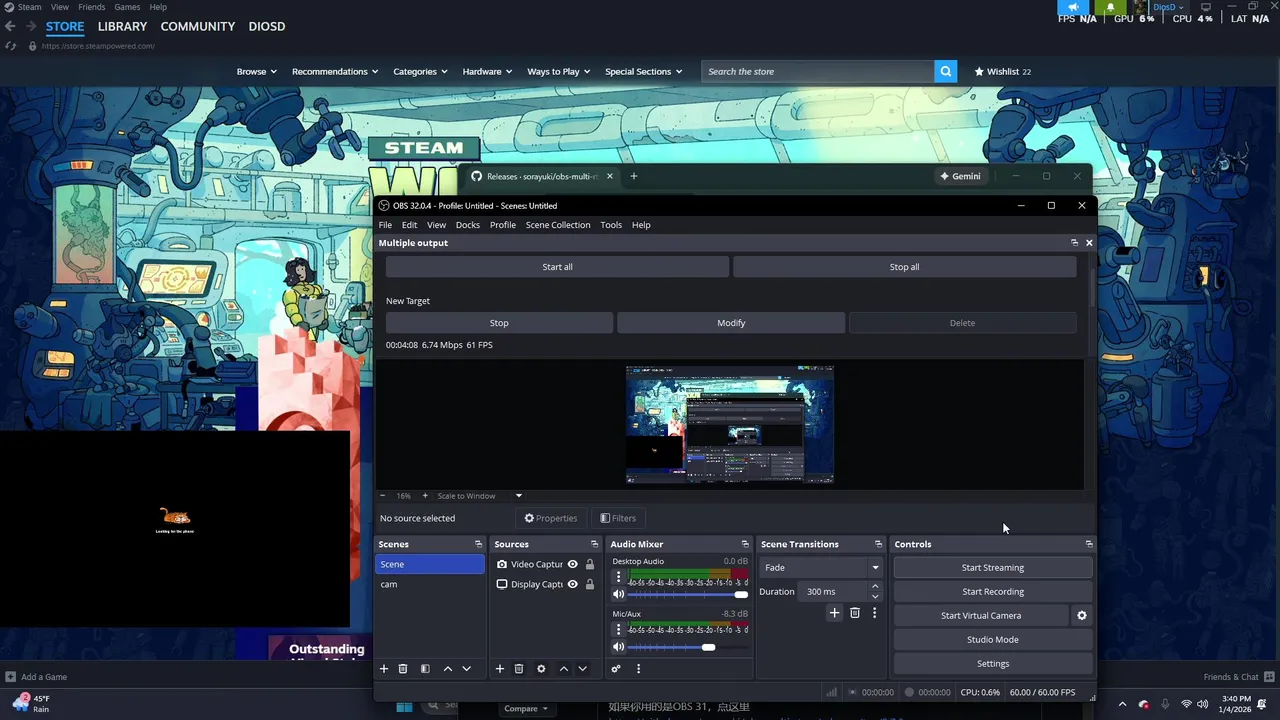Click Stop all in Multiple output
The image size is (1280, 720).
point(904,267)
